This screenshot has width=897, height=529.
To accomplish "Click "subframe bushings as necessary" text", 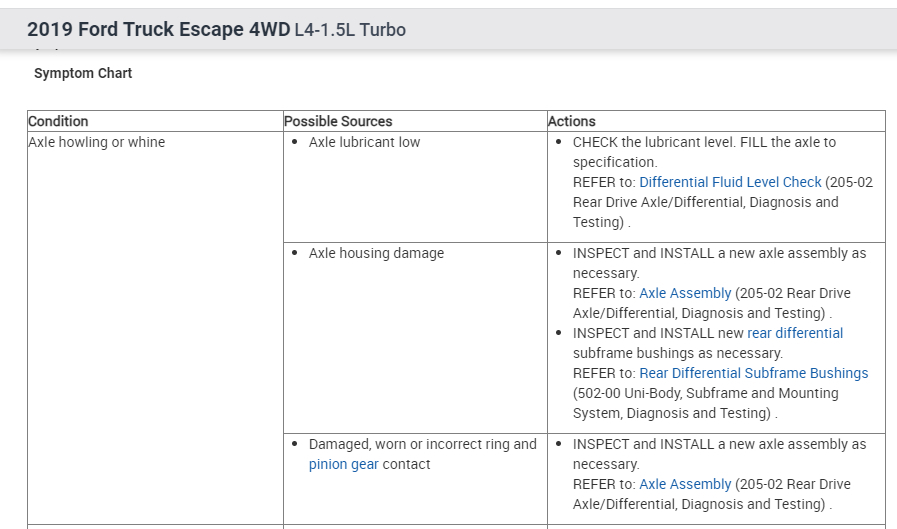I will (x=677, y=353).
